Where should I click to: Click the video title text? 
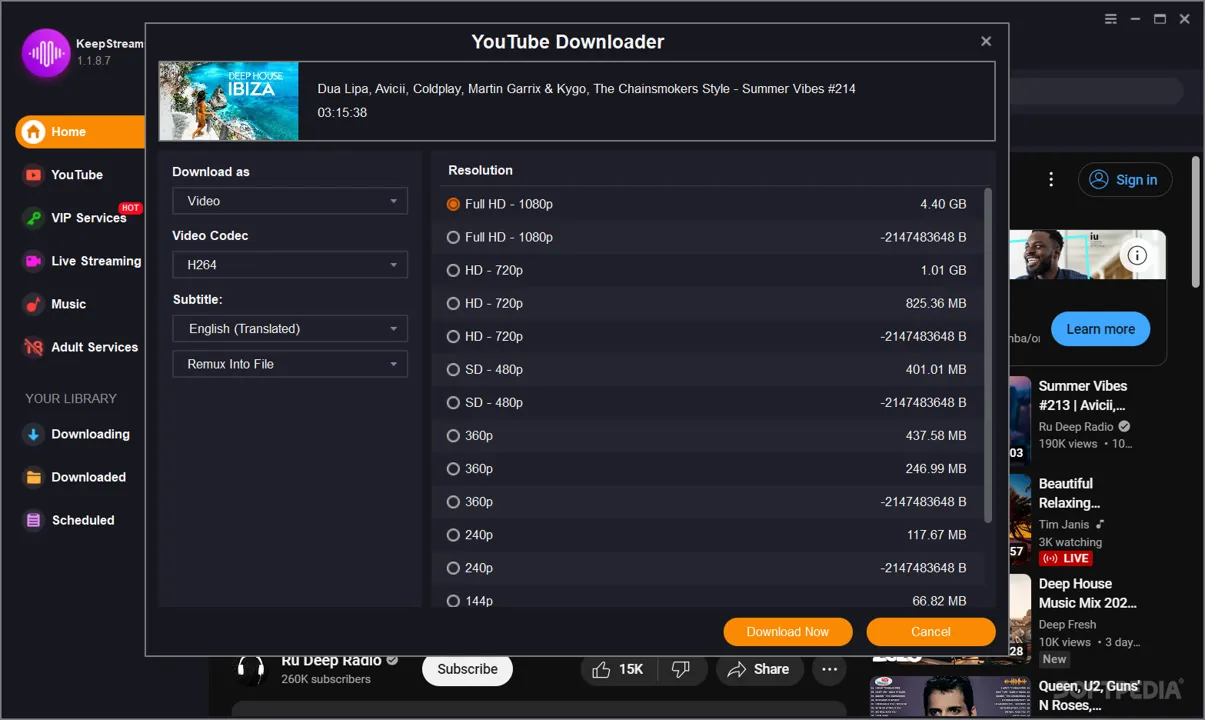pos(586,89)
